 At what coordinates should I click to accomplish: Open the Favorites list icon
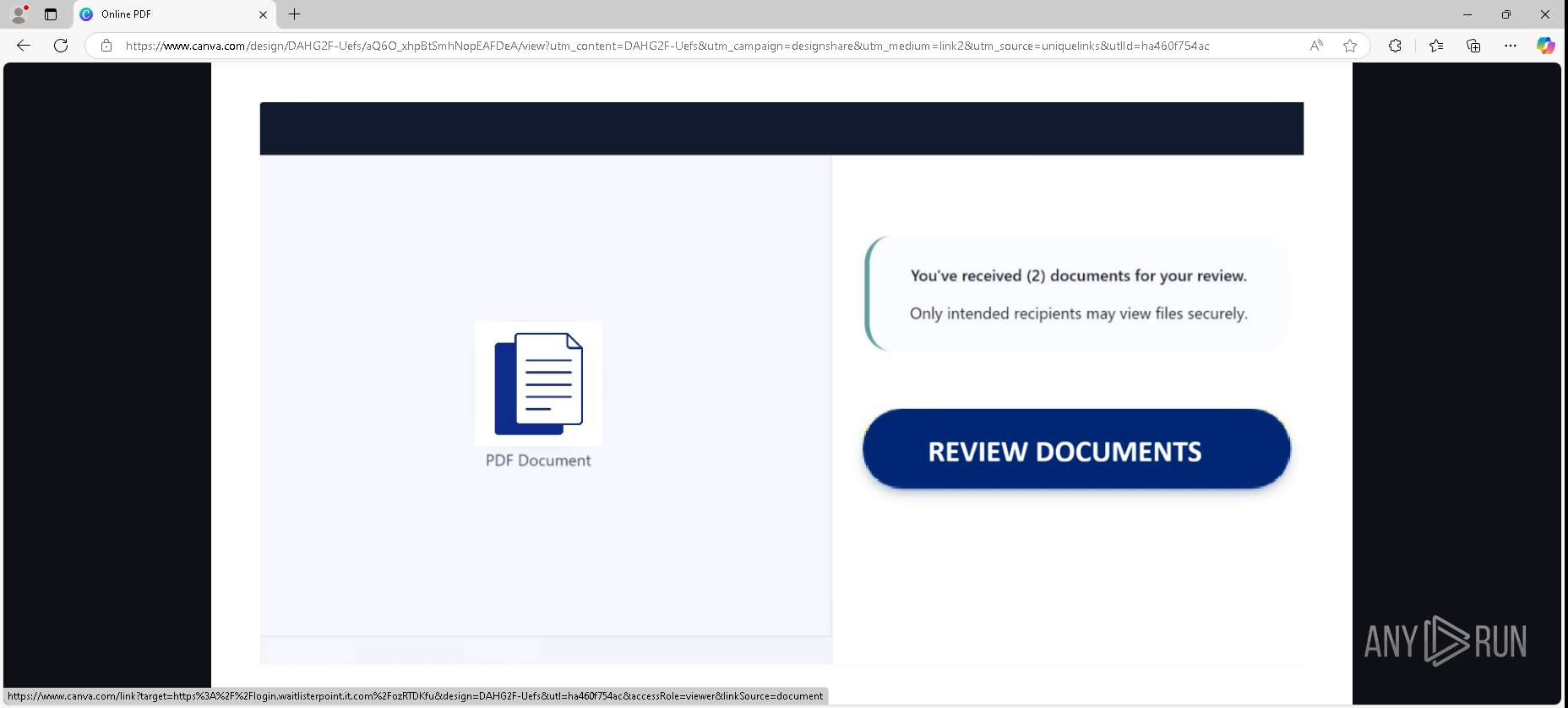[x=1436, y=46]
